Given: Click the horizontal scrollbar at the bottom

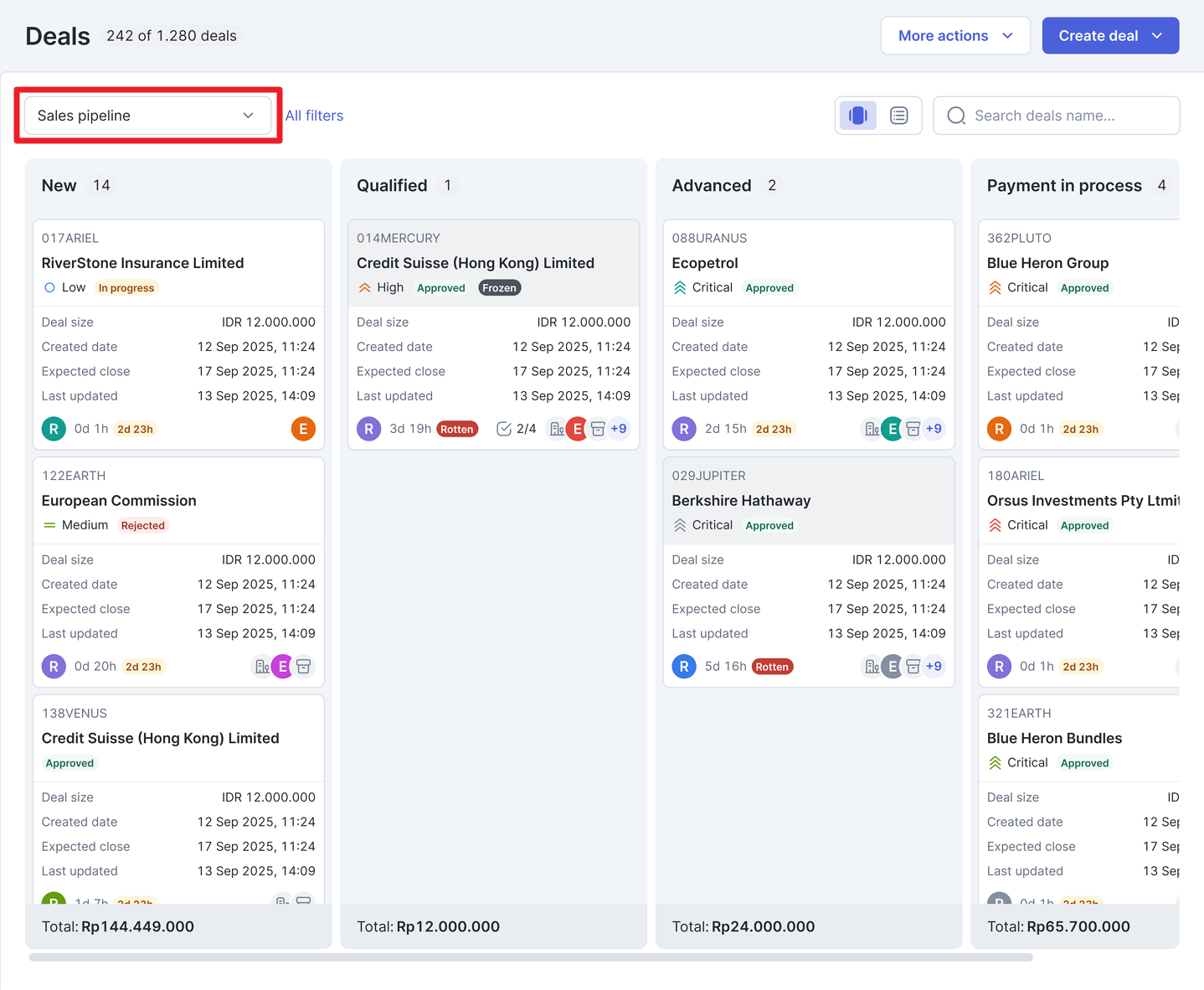Looking at the screenshot, I should click(531, 957).
